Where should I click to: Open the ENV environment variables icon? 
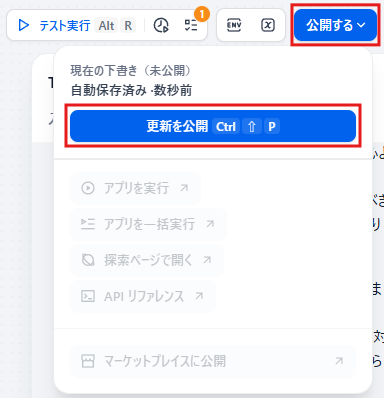coord(234,25)
